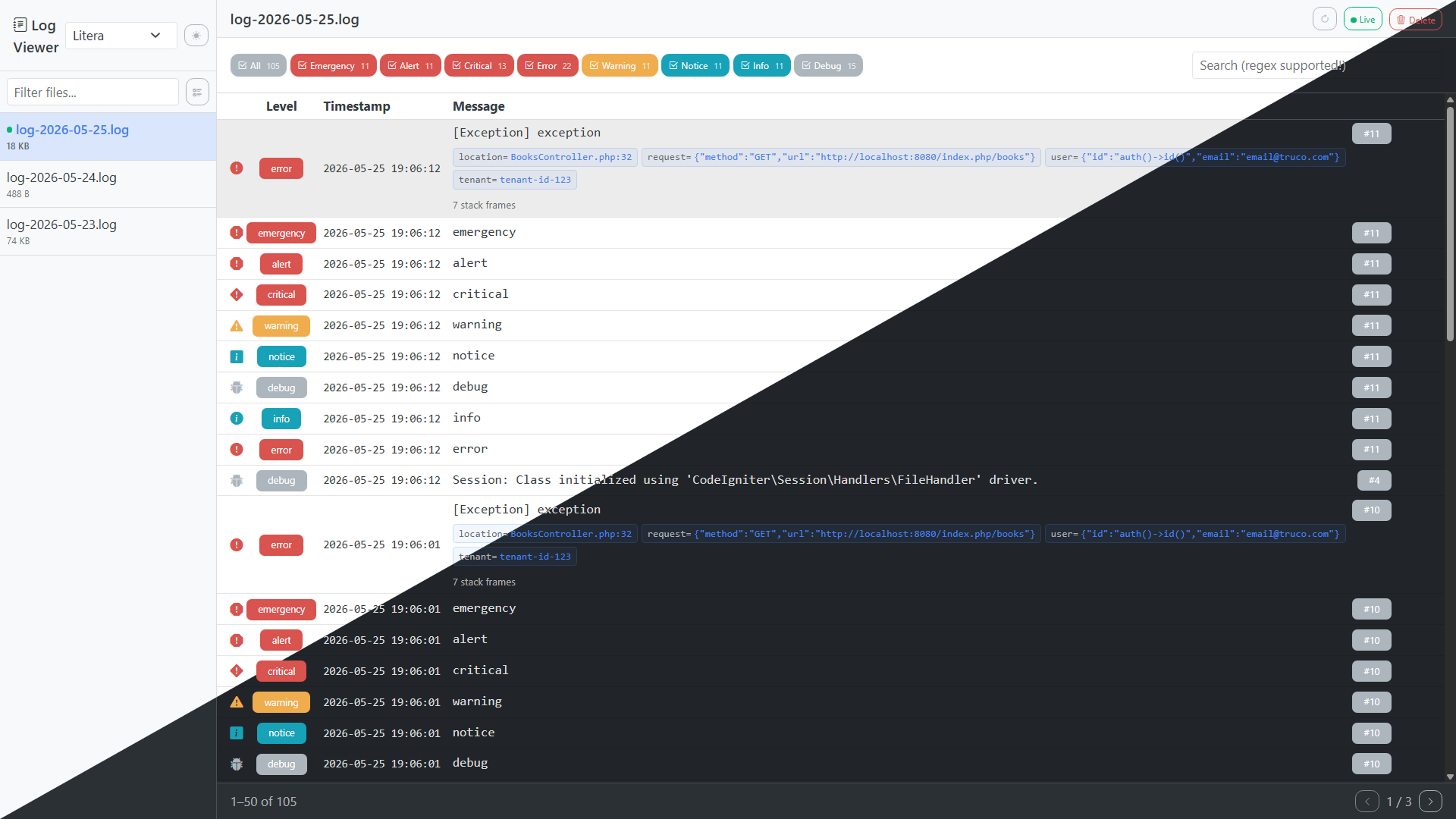Screen dimensions: 1456x819
Task: Click the debug bug icon beside message 'debug' at 19:06:12
Action: [237, 388]
